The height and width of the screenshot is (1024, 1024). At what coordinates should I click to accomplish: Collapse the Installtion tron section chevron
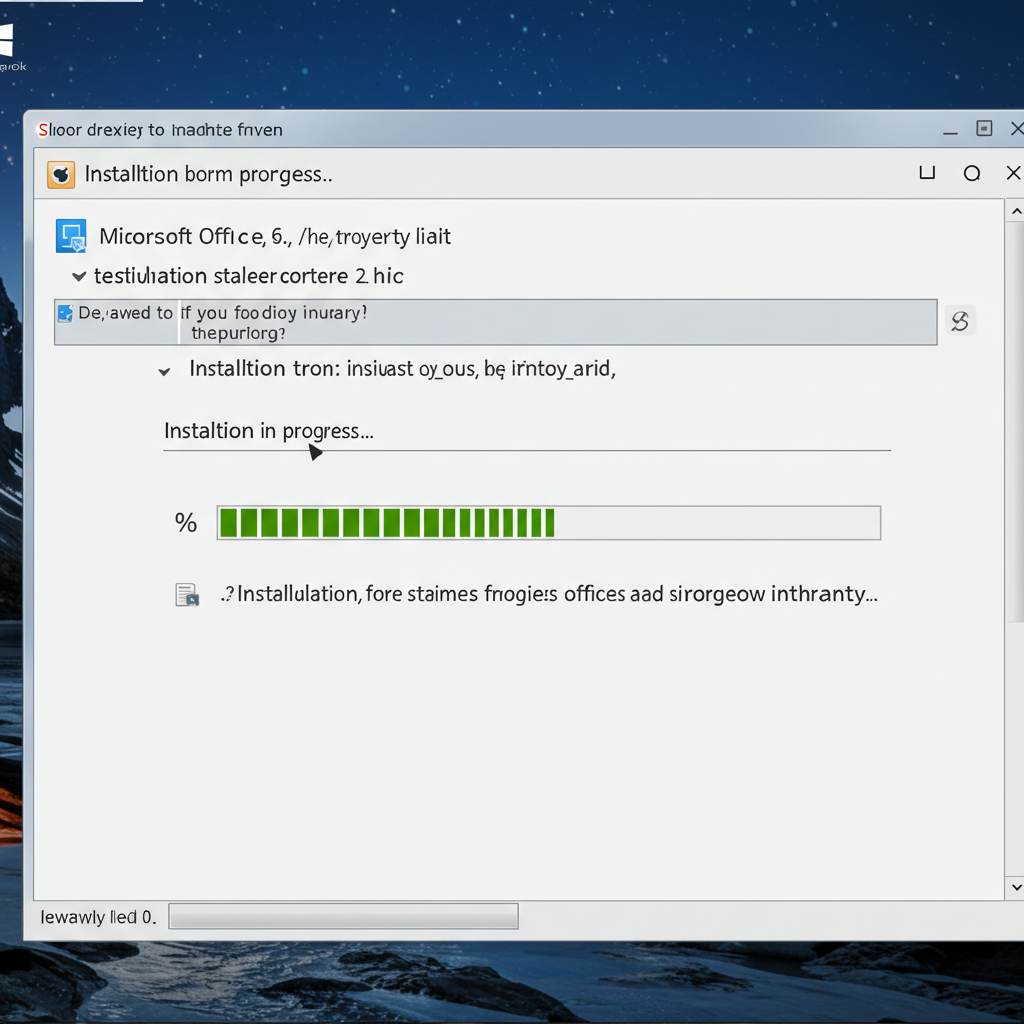[x=165, y=372]
